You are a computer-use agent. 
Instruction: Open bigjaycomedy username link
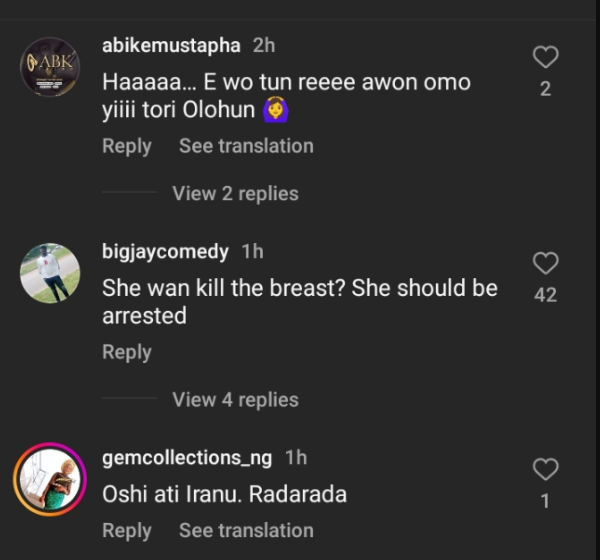pos(165,252)
